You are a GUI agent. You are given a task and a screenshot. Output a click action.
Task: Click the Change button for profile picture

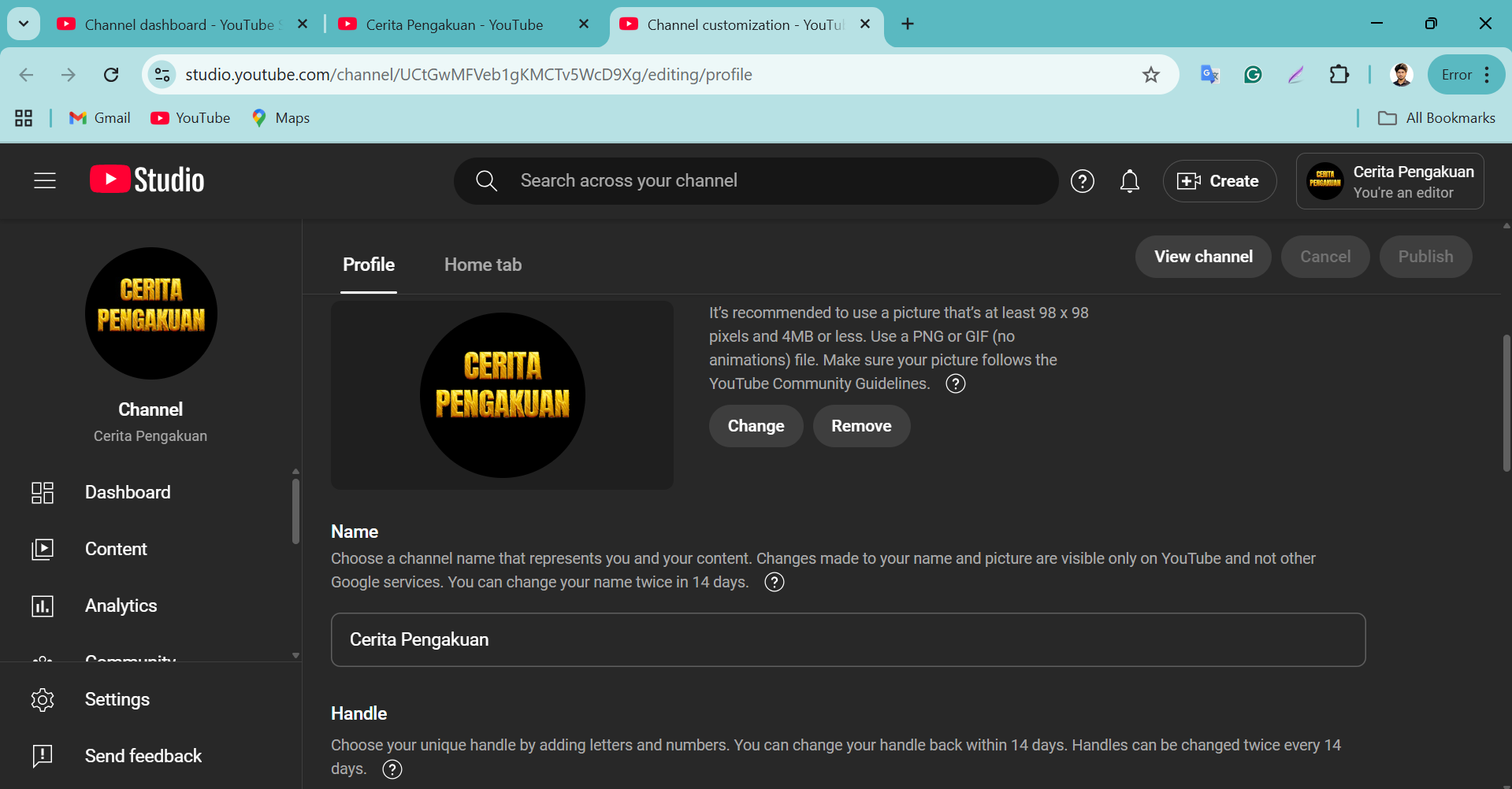756,425
